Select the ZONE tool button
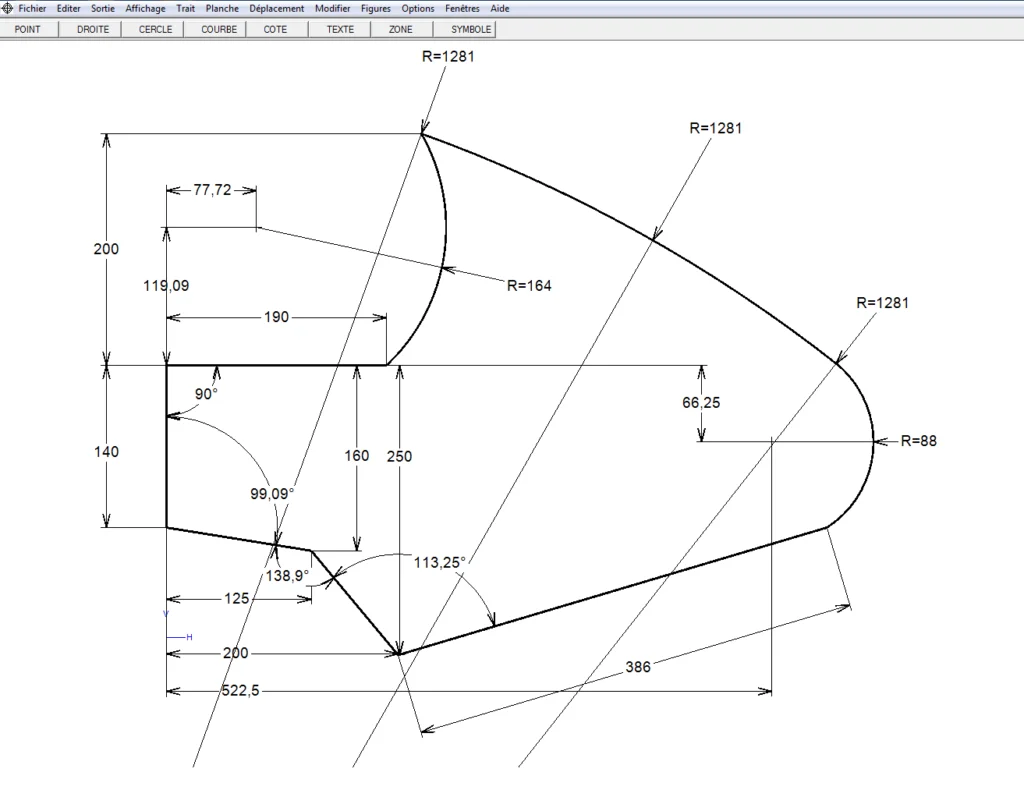The height and width of the screenshot is (797, 1024). (400, 29)
